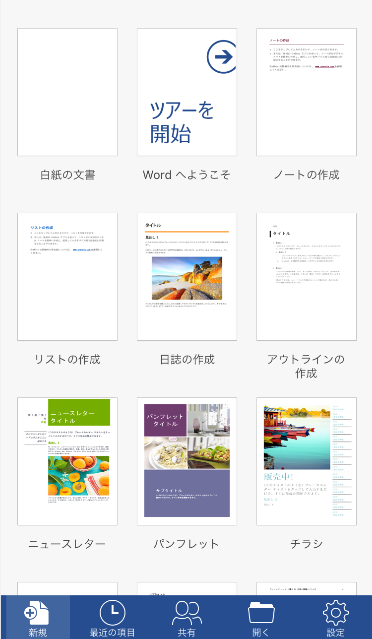
Task: Switch to the 最近の項目 tab label
Action: (112, 633)
